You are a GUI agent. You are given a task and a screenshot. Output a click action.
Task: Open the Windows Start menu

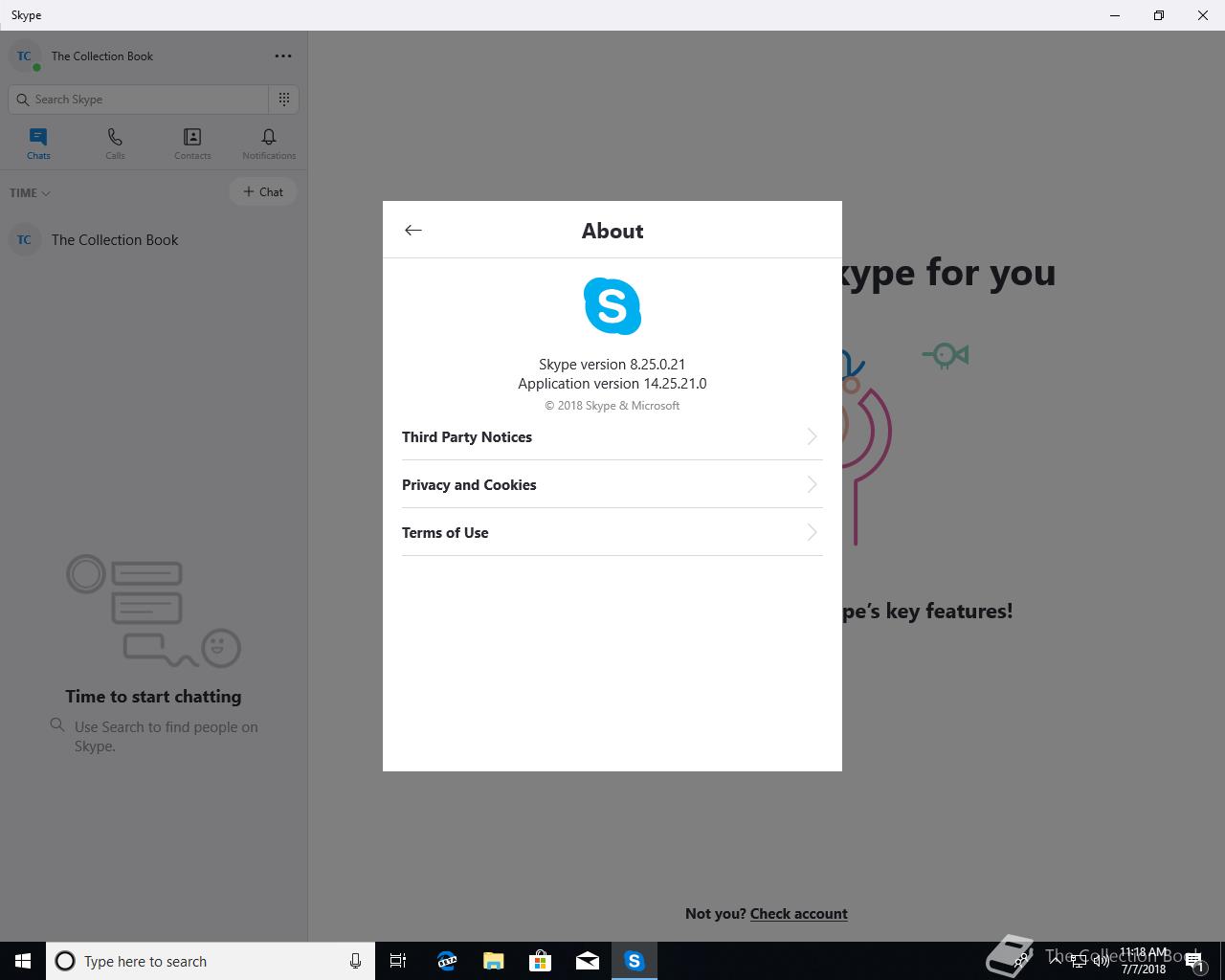click(x=23, y=961)
